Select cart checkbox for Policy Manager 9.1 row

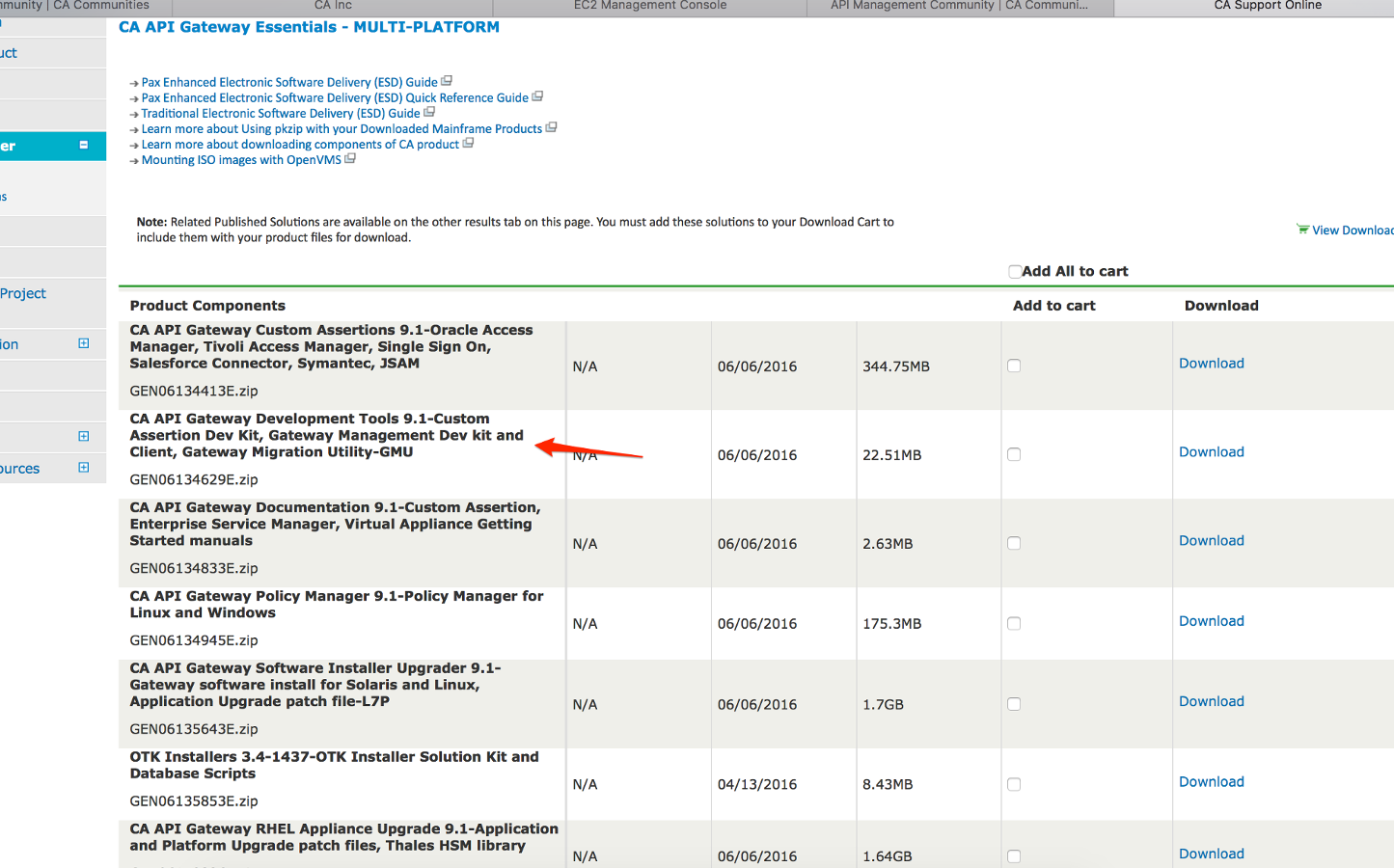pos(1014,623)
